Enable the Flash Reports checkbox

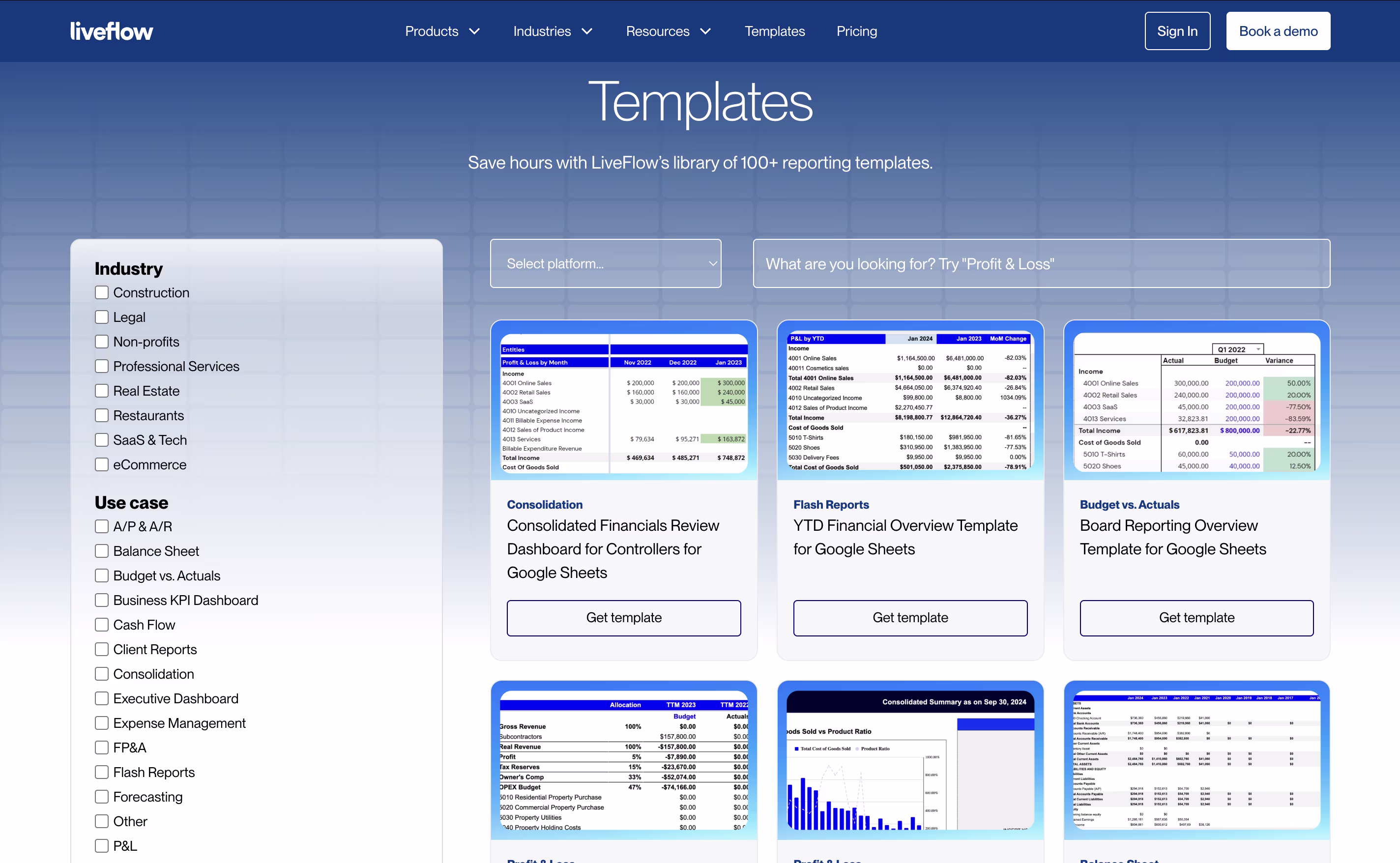pos(102,772)
